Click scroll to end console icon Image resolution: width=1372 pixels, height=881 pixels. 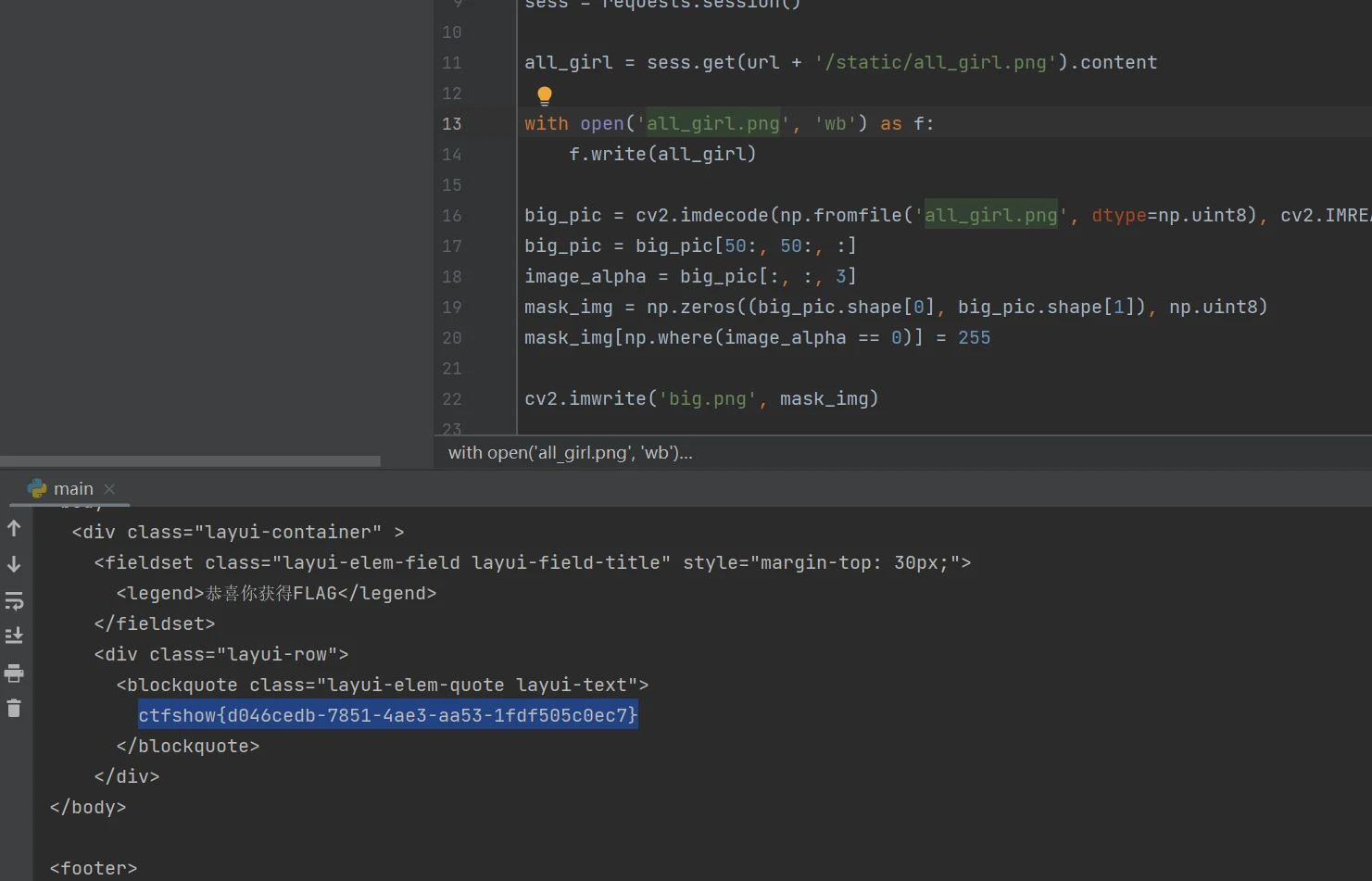point(14,636)
